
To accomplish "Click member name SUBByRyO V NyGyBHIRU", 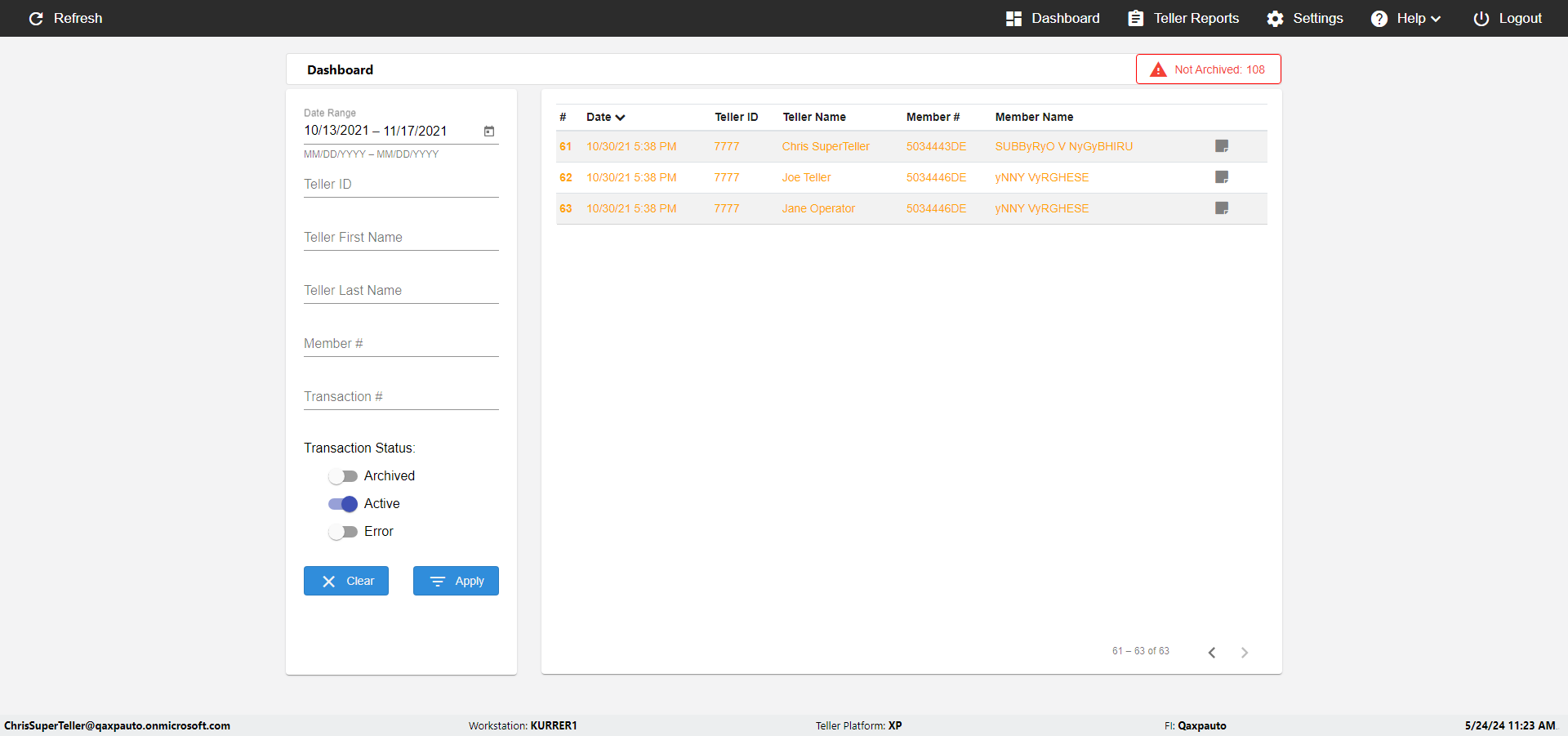I will click(1063, 146).
